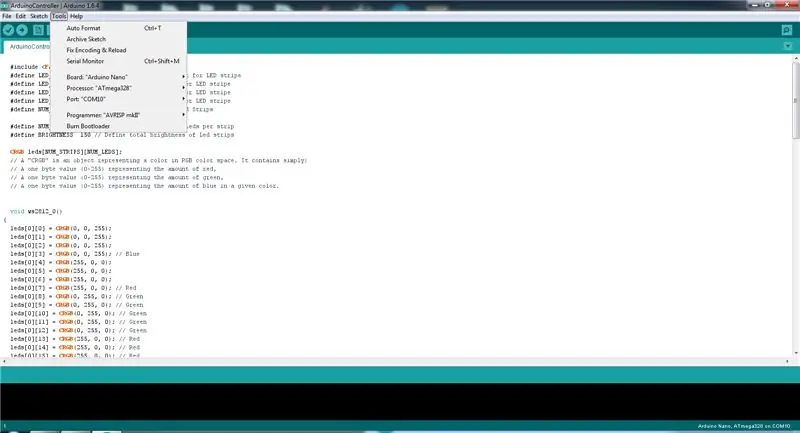
Task: Expand Programmer: "AVRISP mkII" submenu
Action: coord(118,115)
